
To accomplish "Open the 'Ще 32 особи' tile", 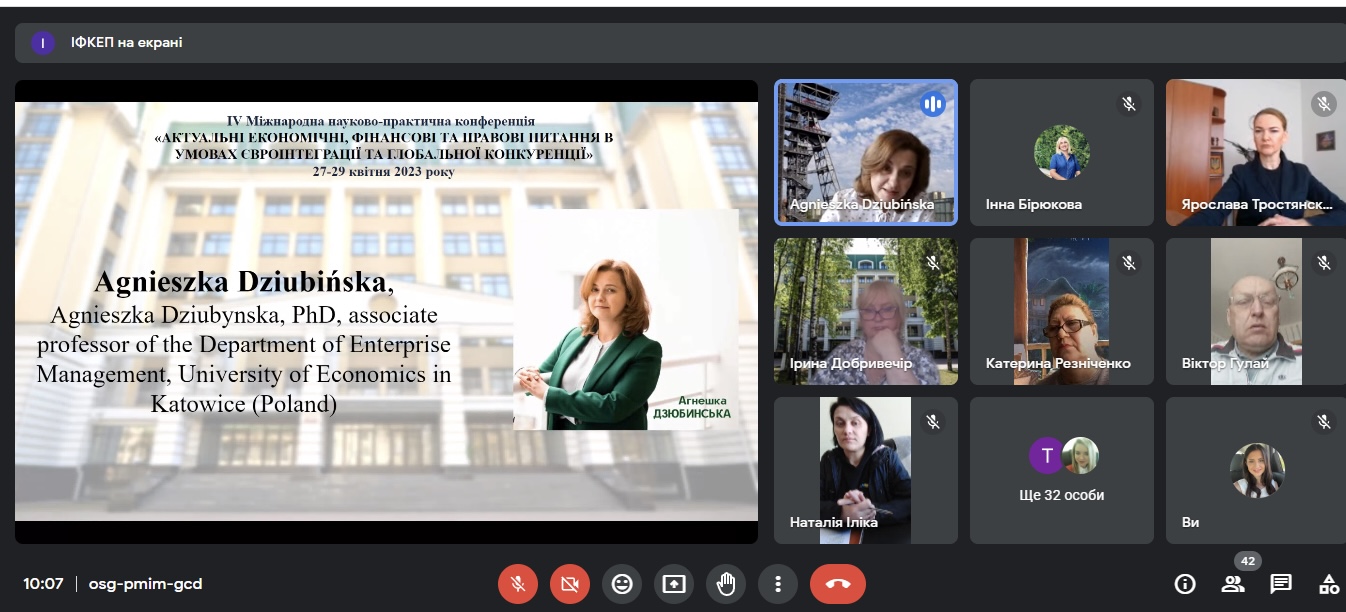I will click(x=1062, y=470).
